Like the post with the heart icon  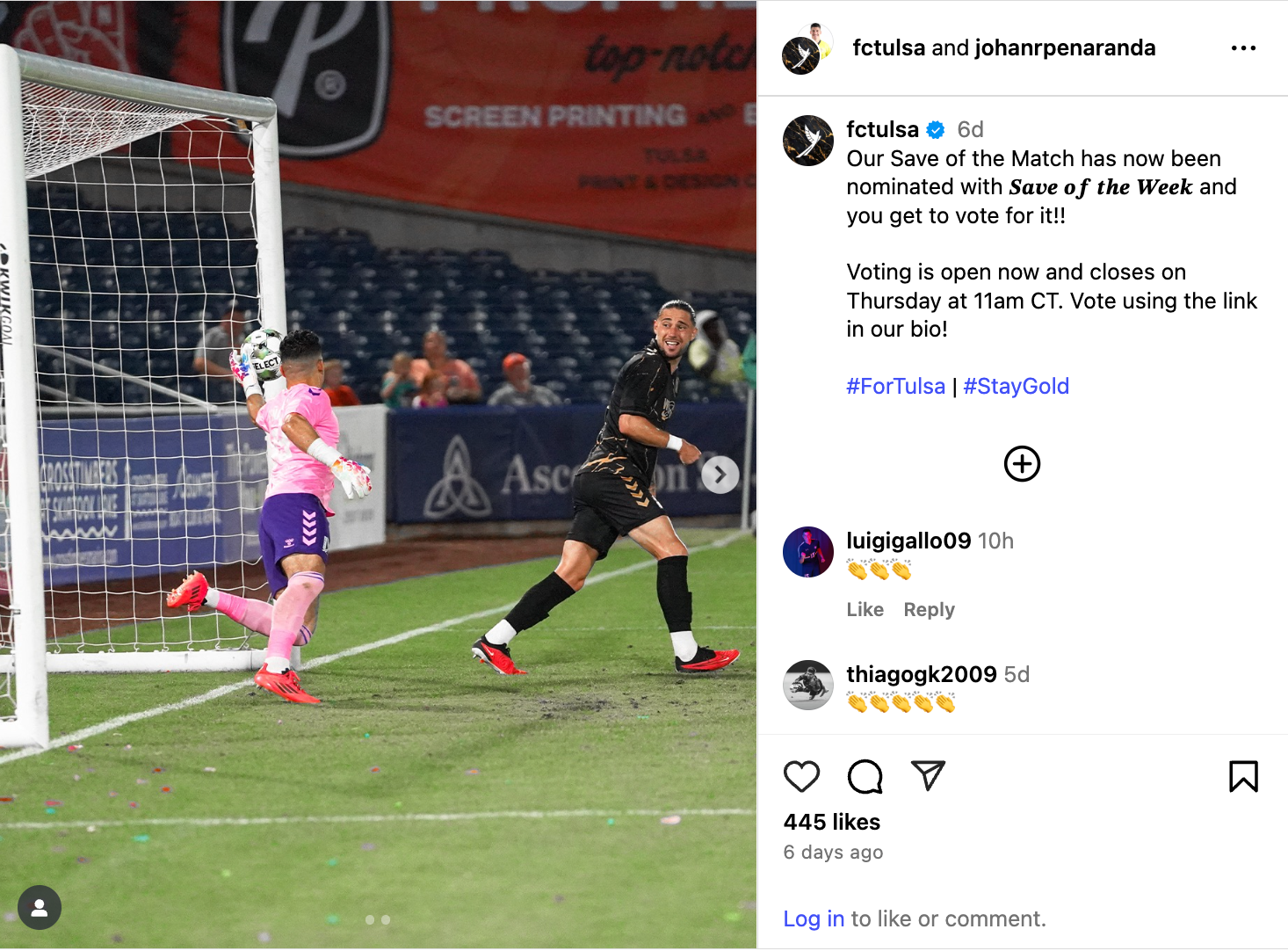tap(801, 776)
